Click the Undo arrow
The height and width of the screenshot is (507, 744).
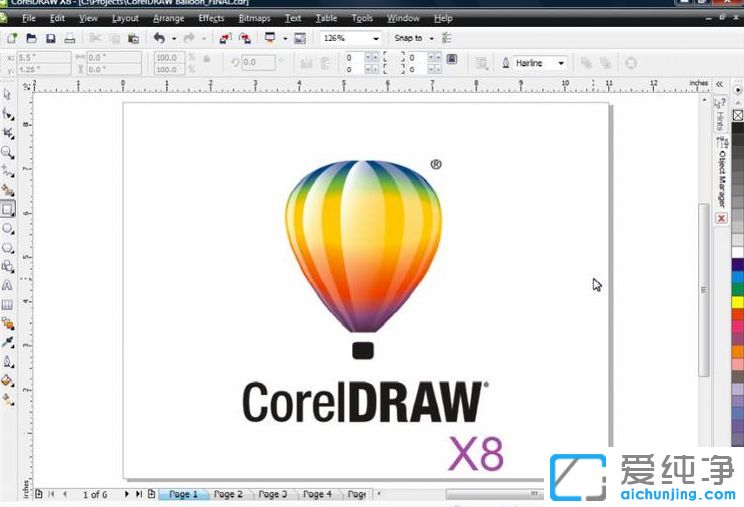coord(159,38)
